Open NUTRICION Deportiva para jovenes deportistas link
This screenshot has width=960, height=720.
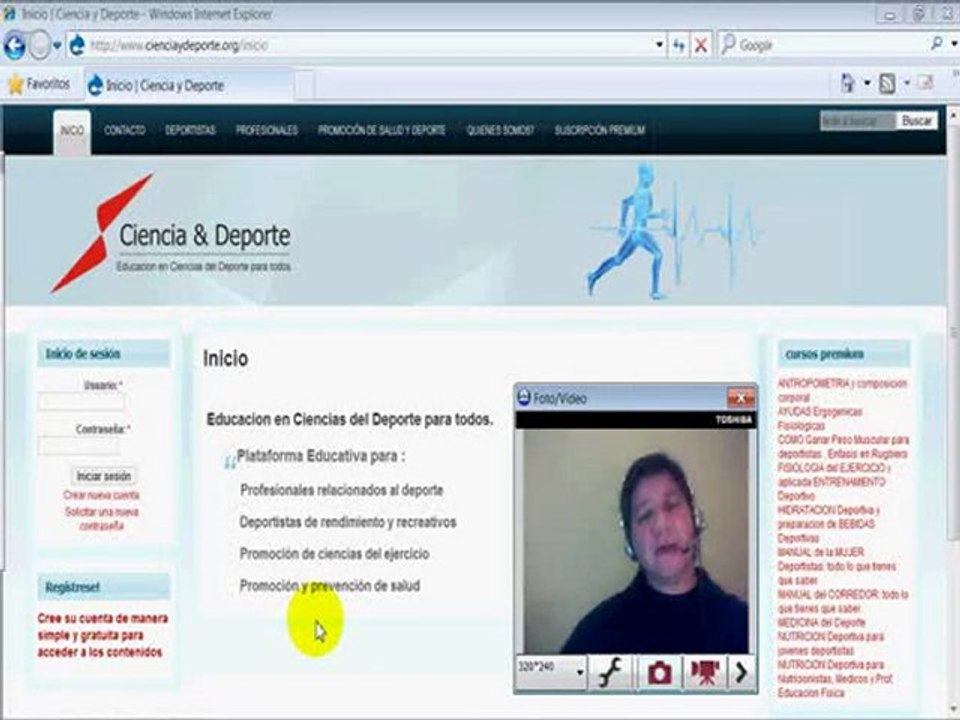pos(831,643)
